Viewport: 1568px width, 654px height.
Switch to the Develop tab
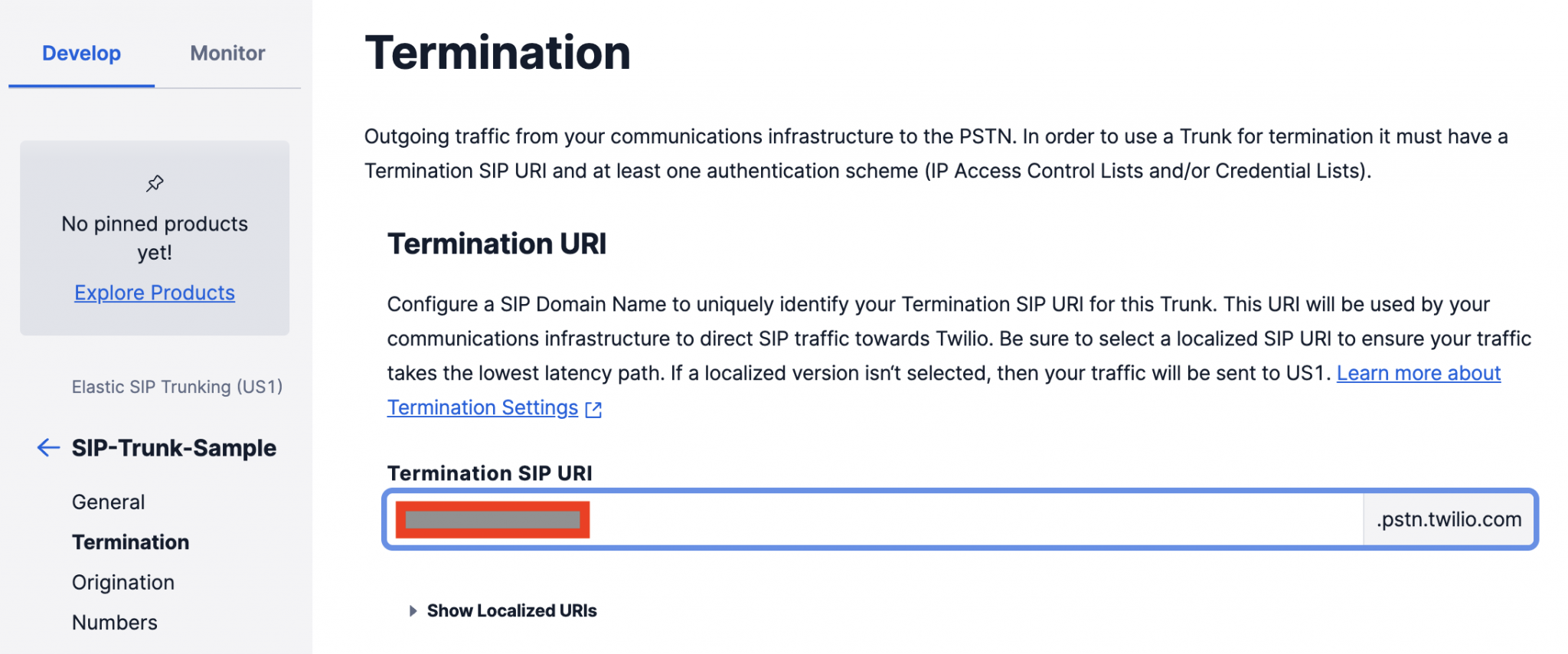point(81,53)
